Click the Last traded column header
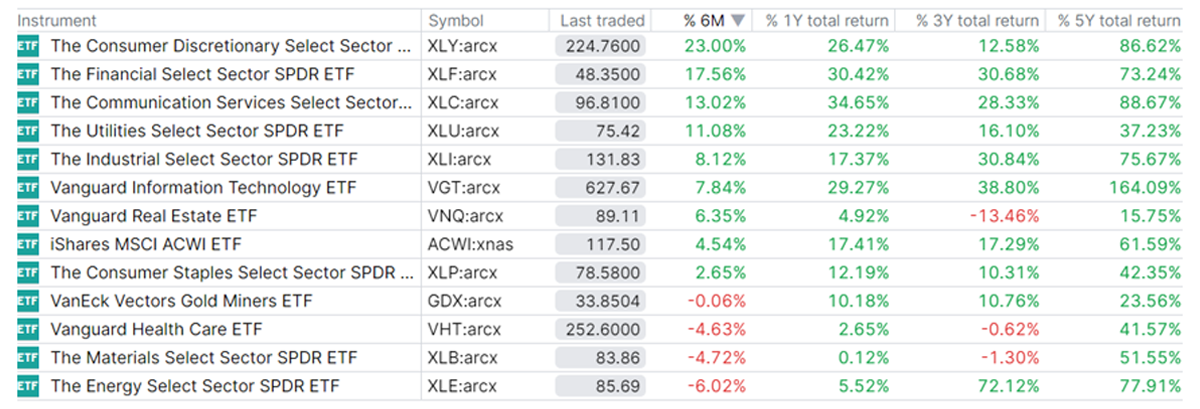The height and width of the screenshot is (409, 1200). pyautogui.click(x=602, y=21)
